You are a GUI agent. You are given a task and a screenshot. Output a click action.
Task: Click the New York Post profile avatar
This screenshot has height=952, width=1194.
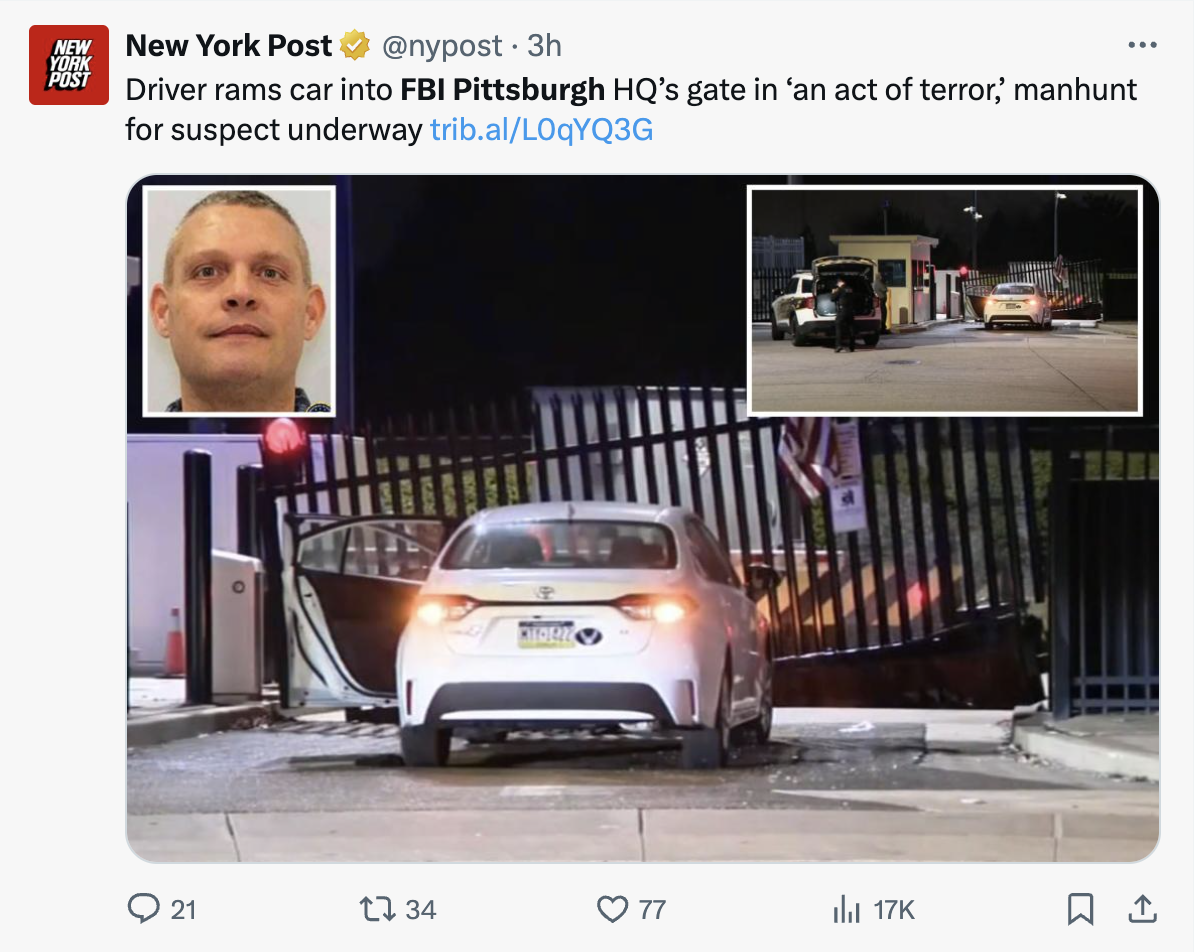[69, 65]
